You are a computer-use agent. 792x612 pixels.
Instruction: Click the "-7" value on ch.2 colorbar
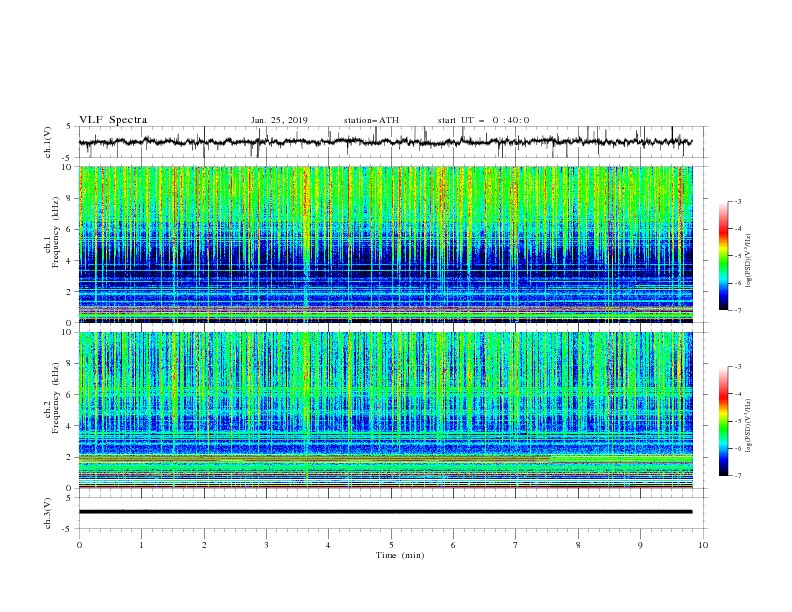(x=738, y=476)
